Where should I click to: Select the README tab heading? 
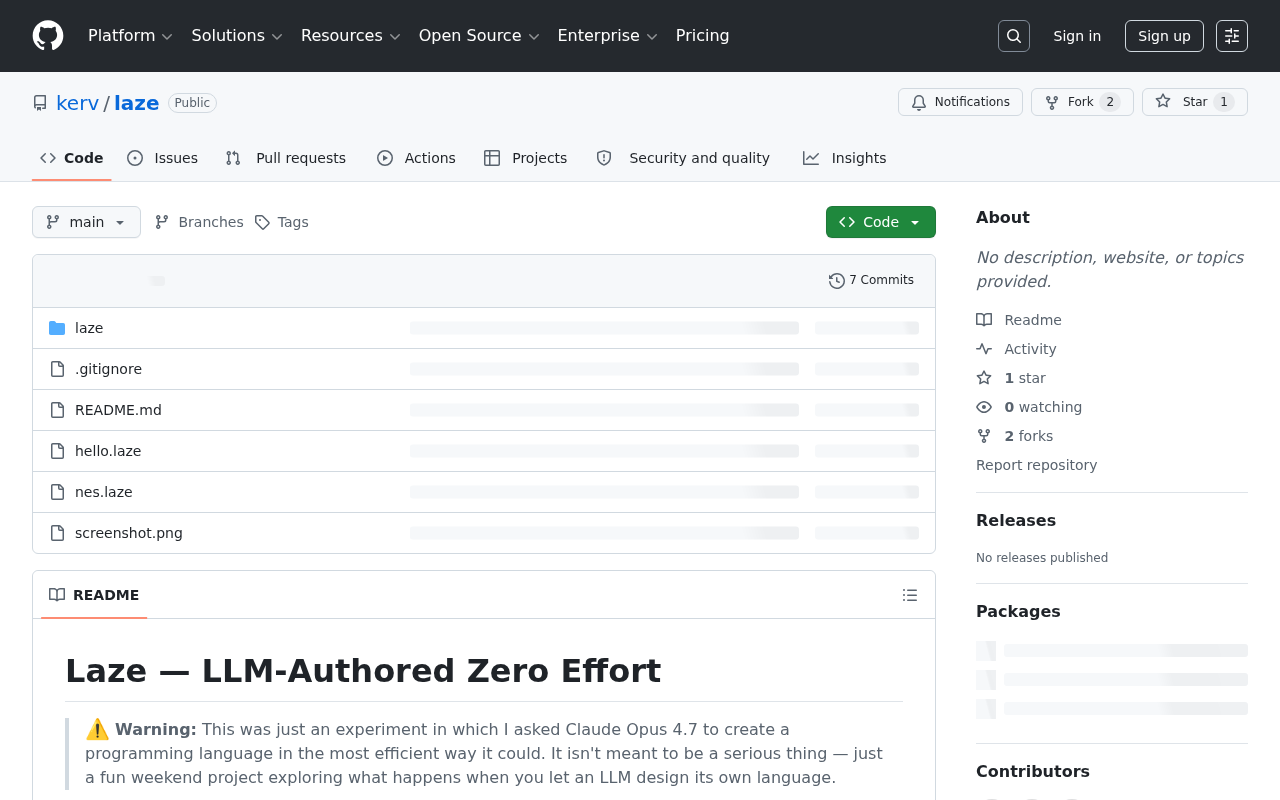94,595
